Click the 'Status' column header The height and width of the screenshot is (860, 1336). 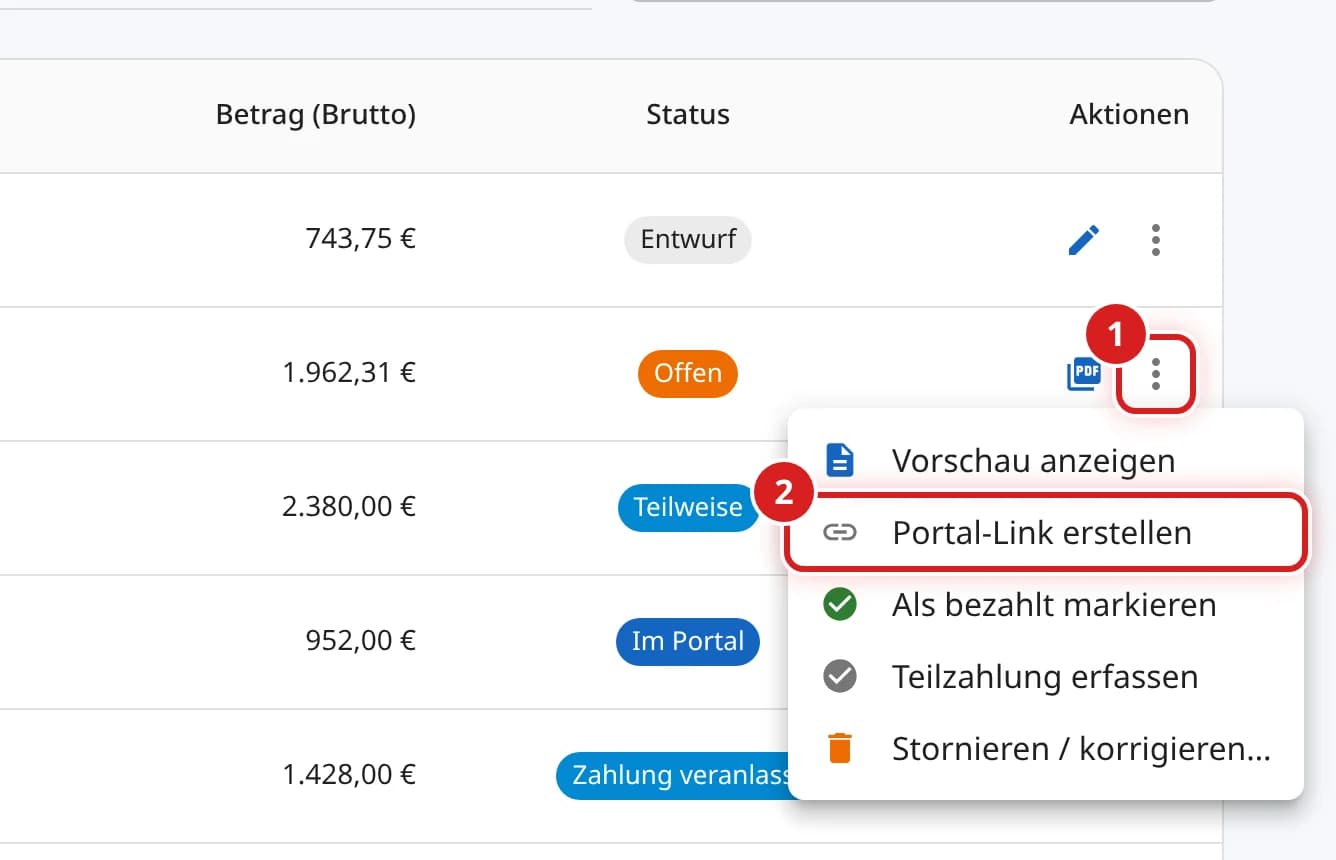[688, 115]
